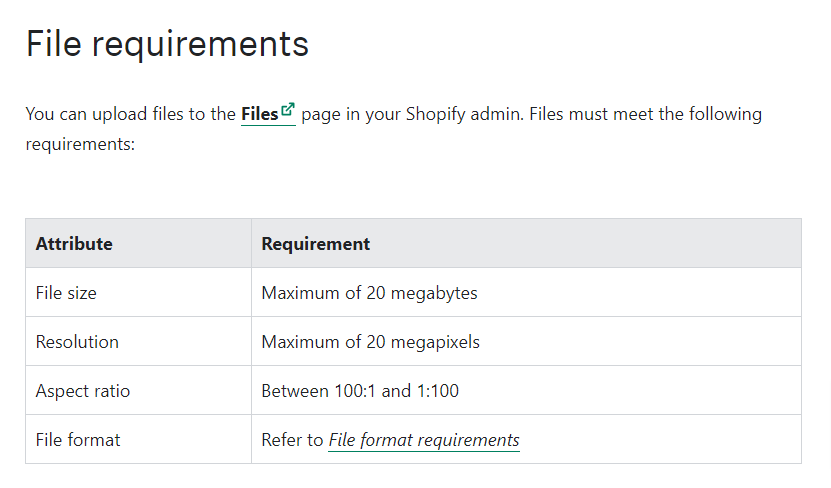Click the text You can upload files
Screen dimensions: 831x488
coord(109,114)
